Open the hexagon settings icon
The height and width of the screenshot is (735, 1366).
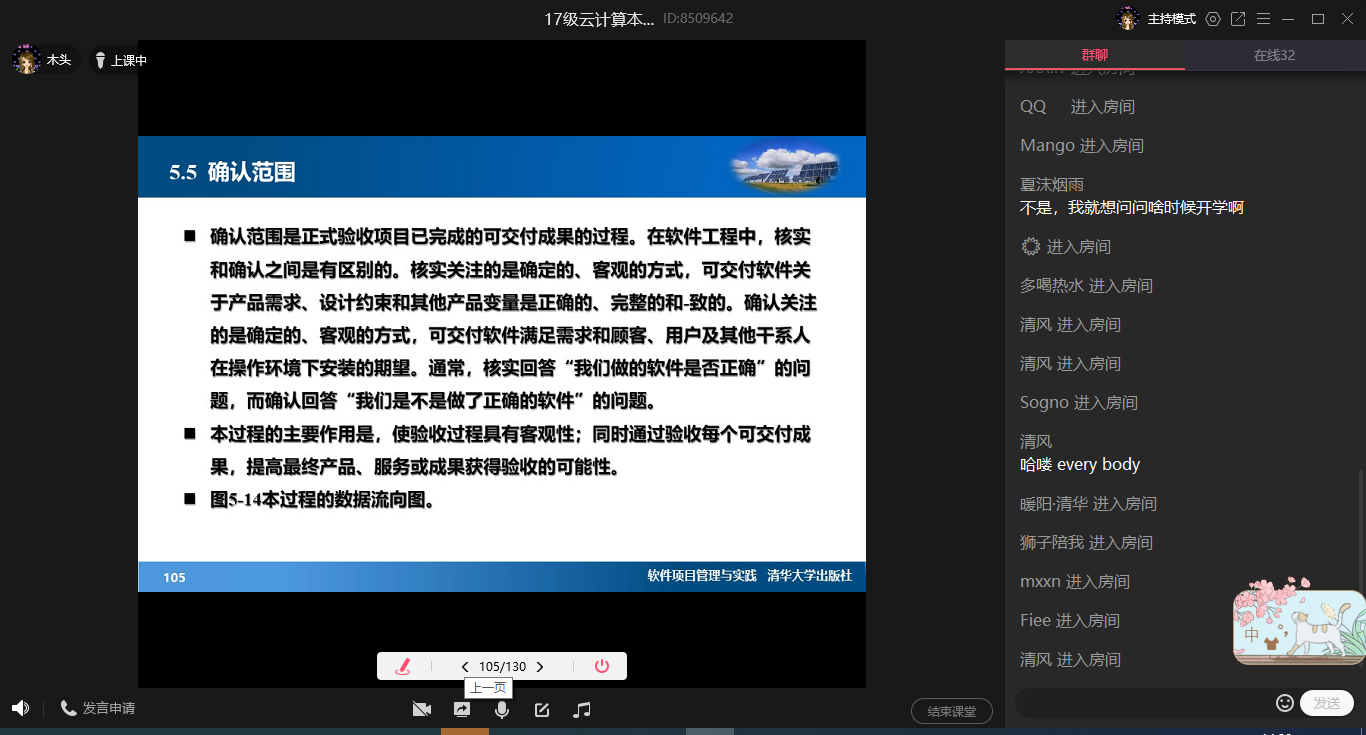click(1213, 19)
